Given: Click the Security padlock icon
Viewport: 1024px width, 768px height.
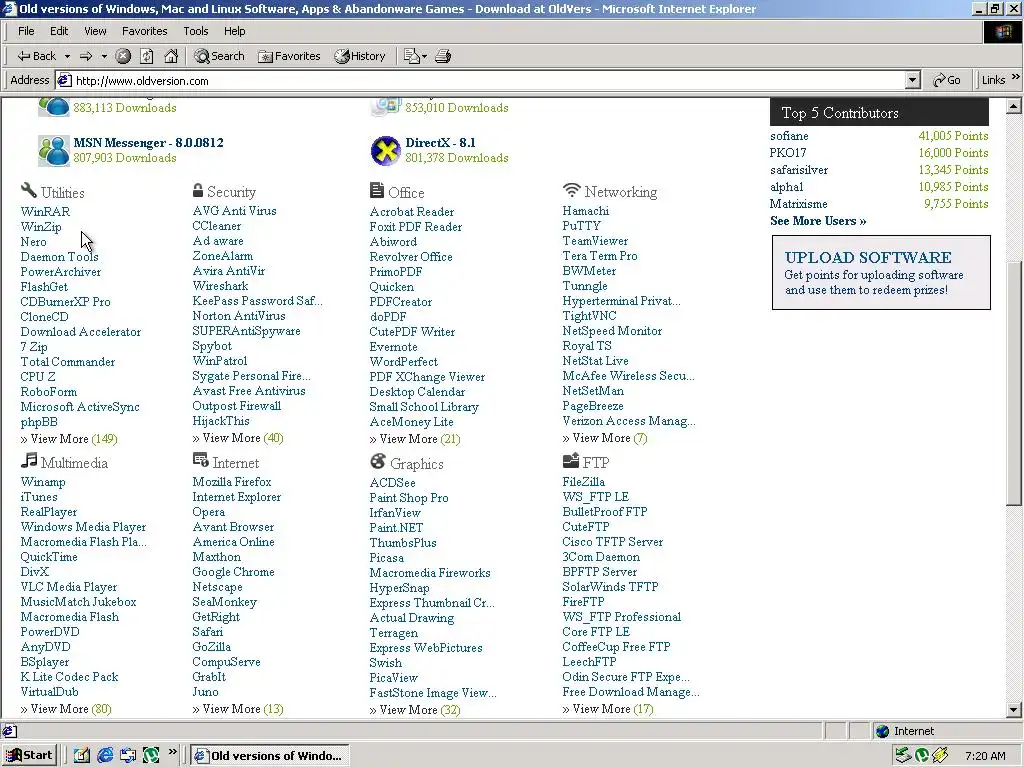Looking at the screenshot, I should pos(198,190).
